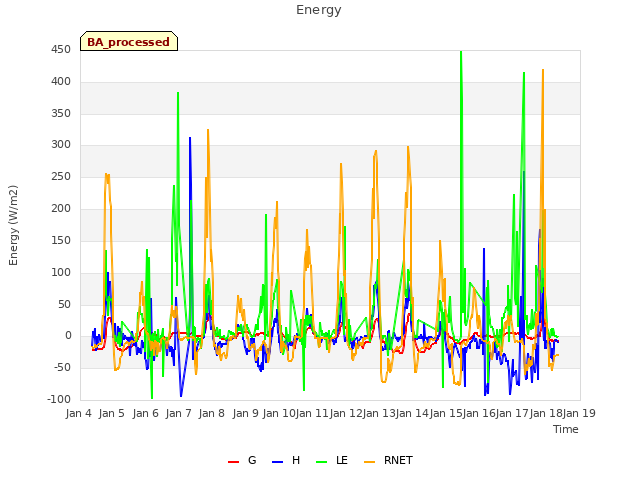Click the Jan 4 x-axis label
640x480 pixels.
tap(79, 413)
